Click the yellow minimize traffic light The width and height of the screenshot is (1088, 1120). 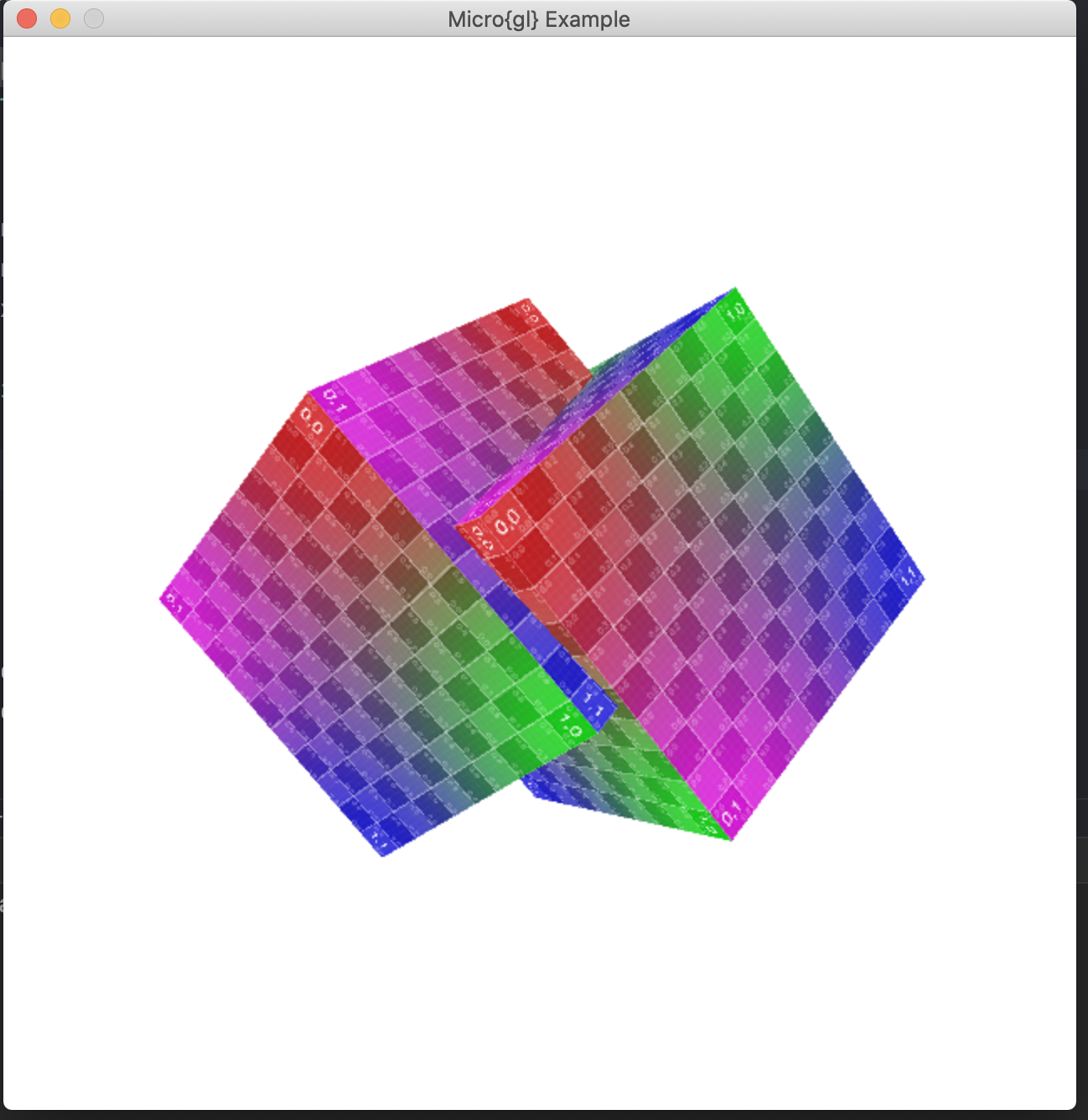tap(59, 18)
